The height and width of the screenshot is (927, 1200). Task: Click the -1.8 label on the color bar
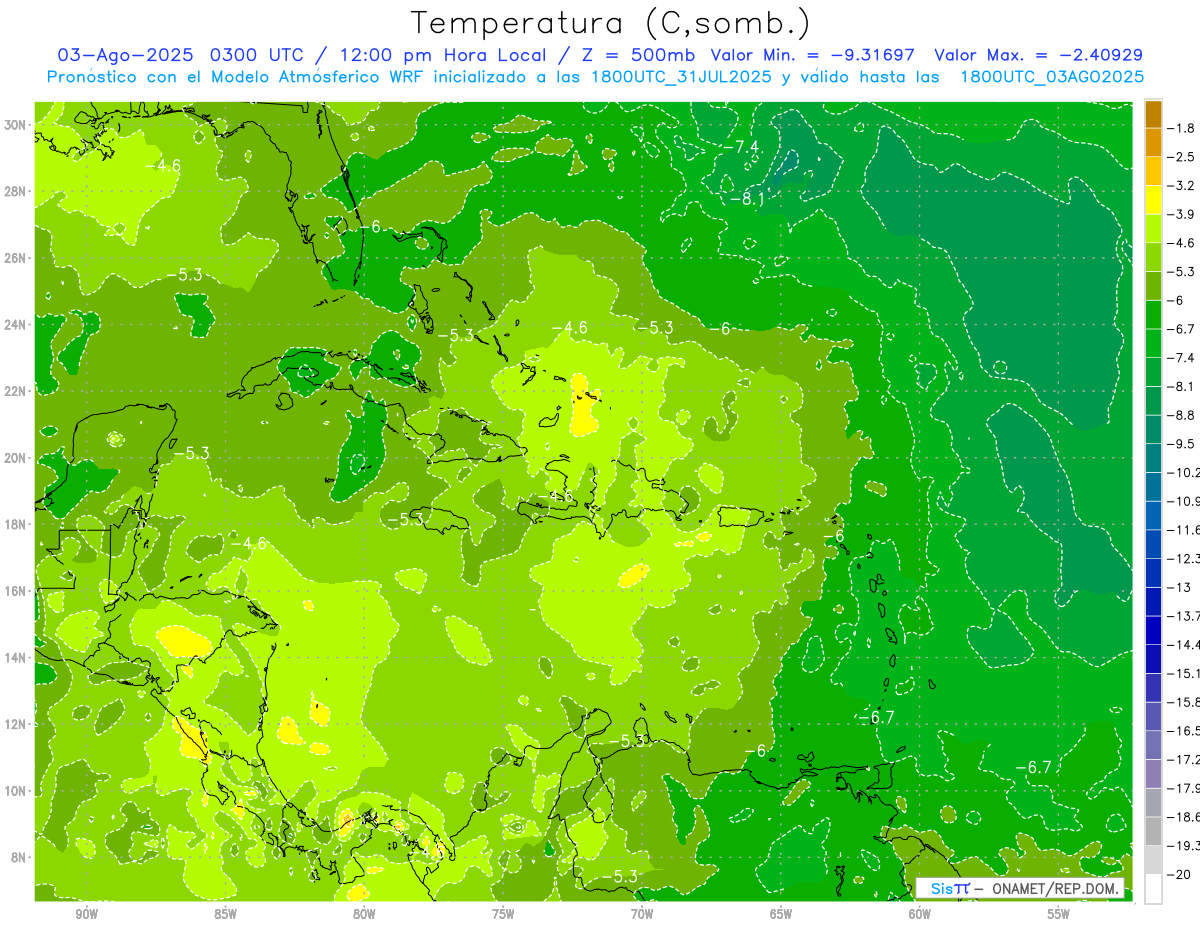point(1181,128)
